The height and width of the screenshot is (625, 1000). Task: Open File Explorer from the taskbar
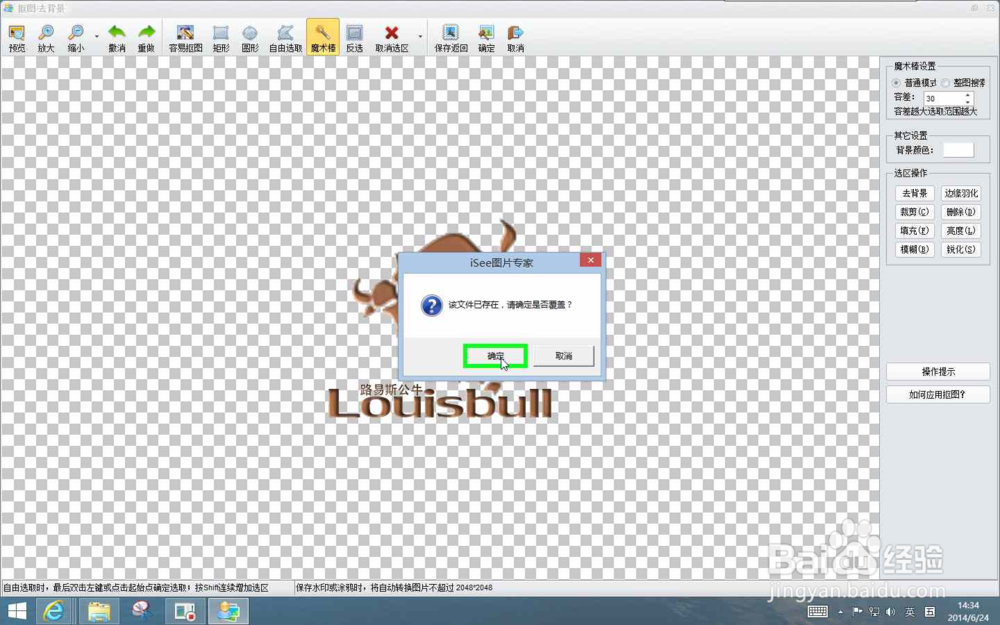click(x=98, y=611)
